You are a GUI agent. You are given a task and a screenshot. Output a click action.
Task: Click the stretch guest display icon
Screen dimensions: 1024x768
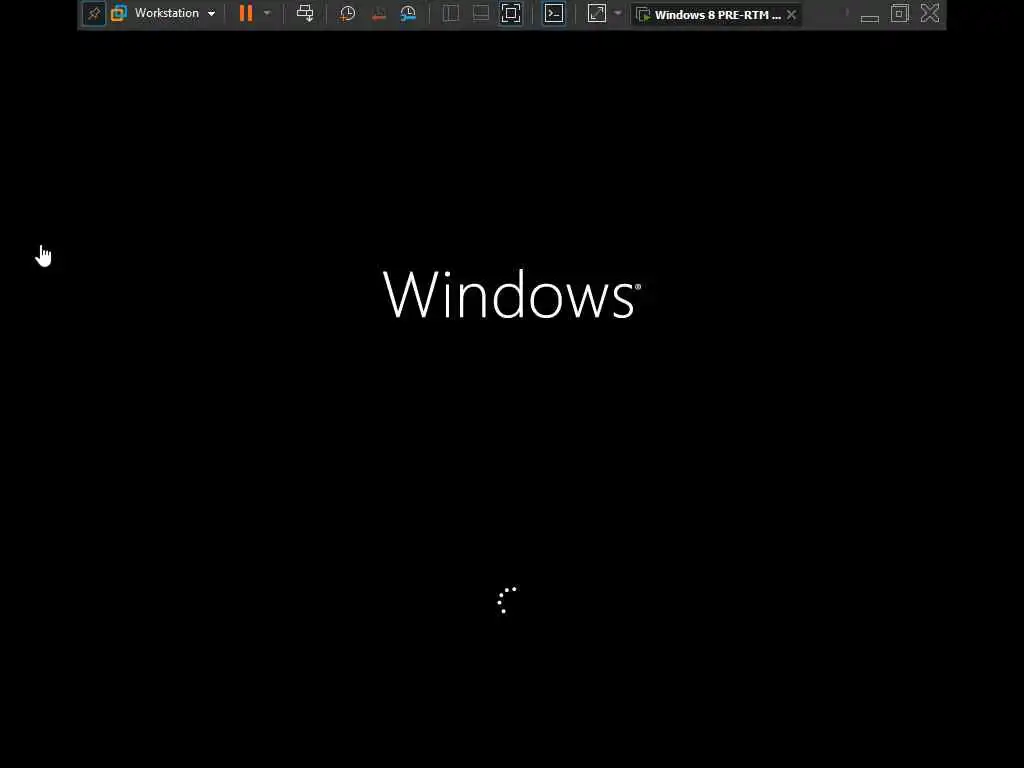[597, 13]
